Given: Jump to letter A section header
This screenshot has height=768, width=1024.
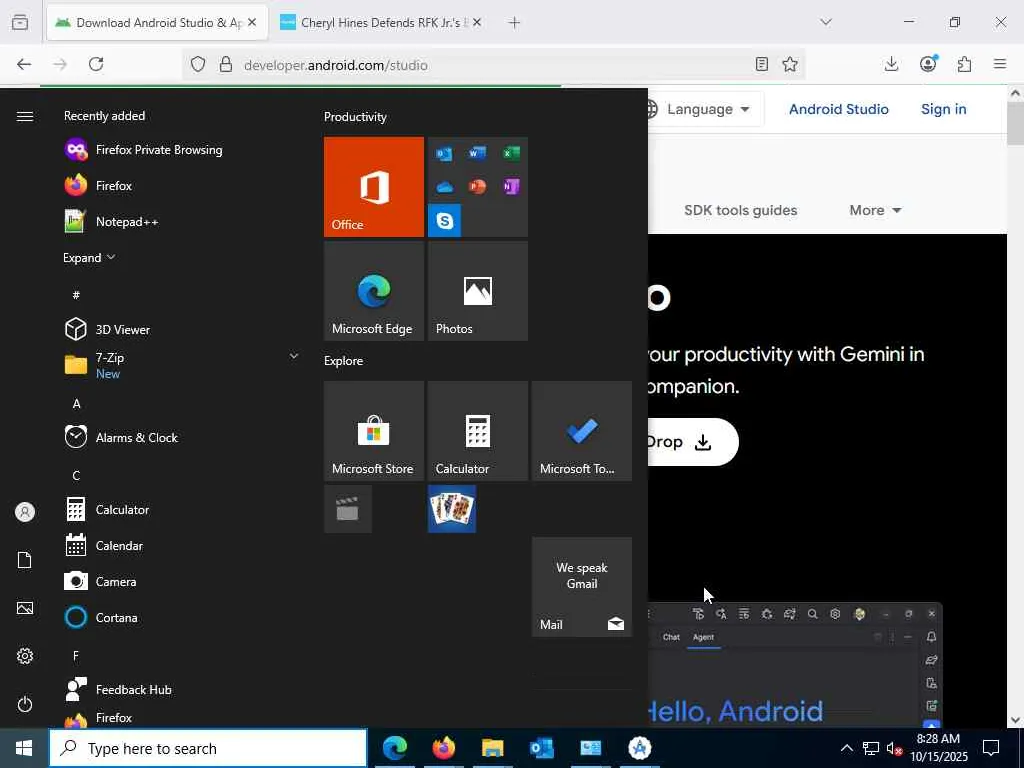Looking at the screenshot, I should click(x=76, y=404).
